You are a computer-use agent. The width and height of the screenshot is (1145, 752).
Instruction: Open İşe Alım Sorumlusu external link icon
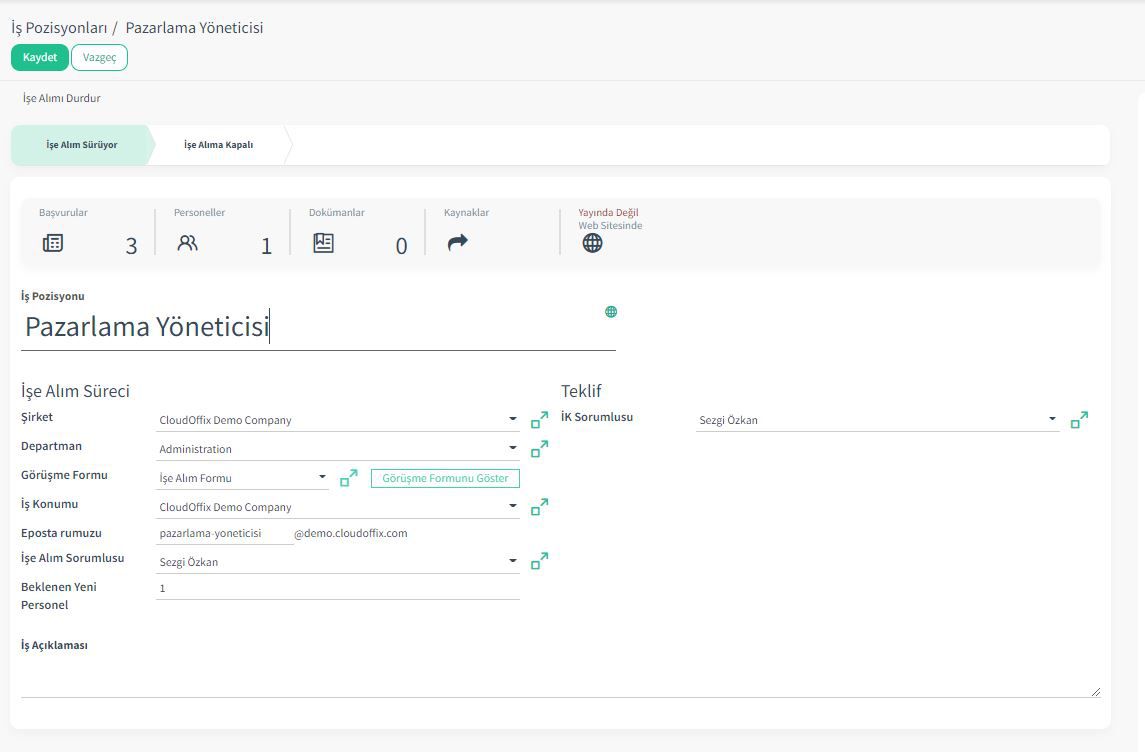(540, 561)
